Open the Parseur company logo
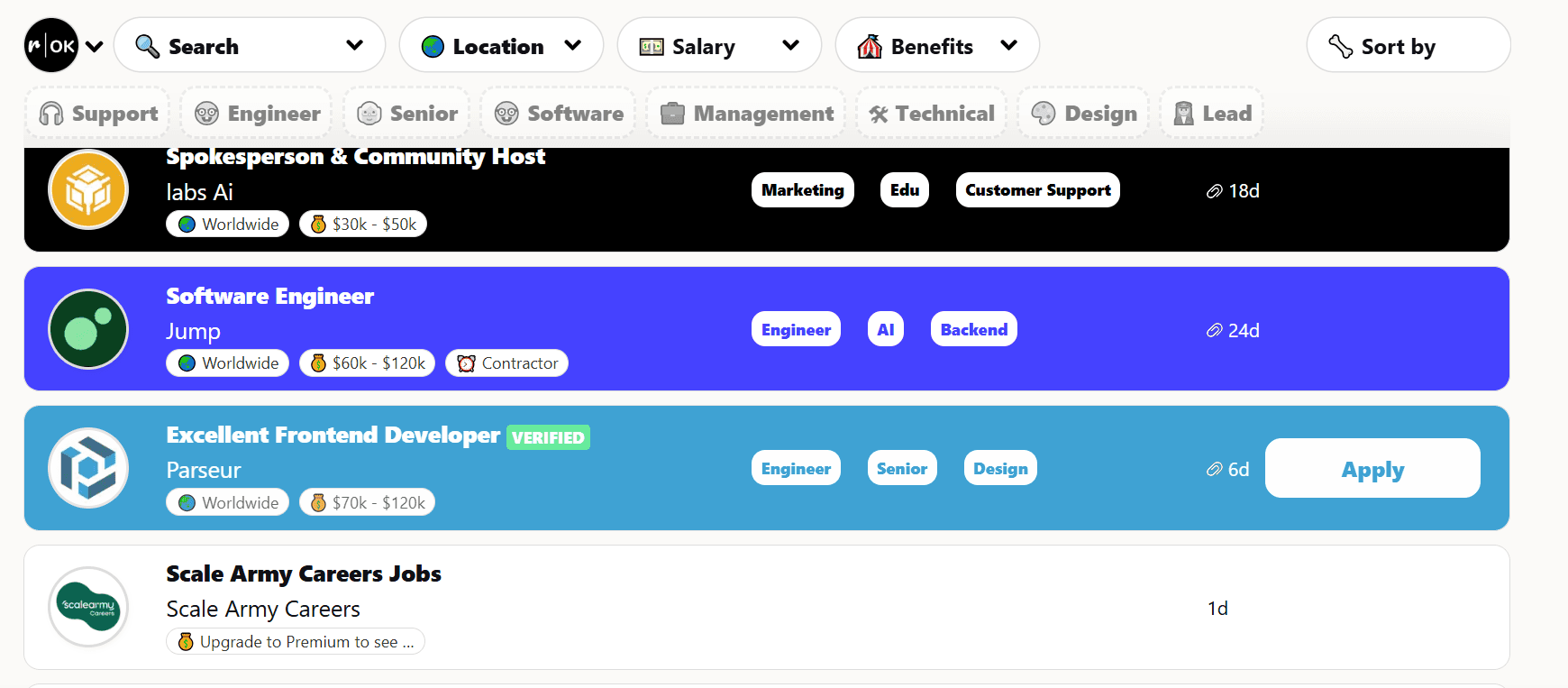1568x688 pixels. tap(88, 468)
